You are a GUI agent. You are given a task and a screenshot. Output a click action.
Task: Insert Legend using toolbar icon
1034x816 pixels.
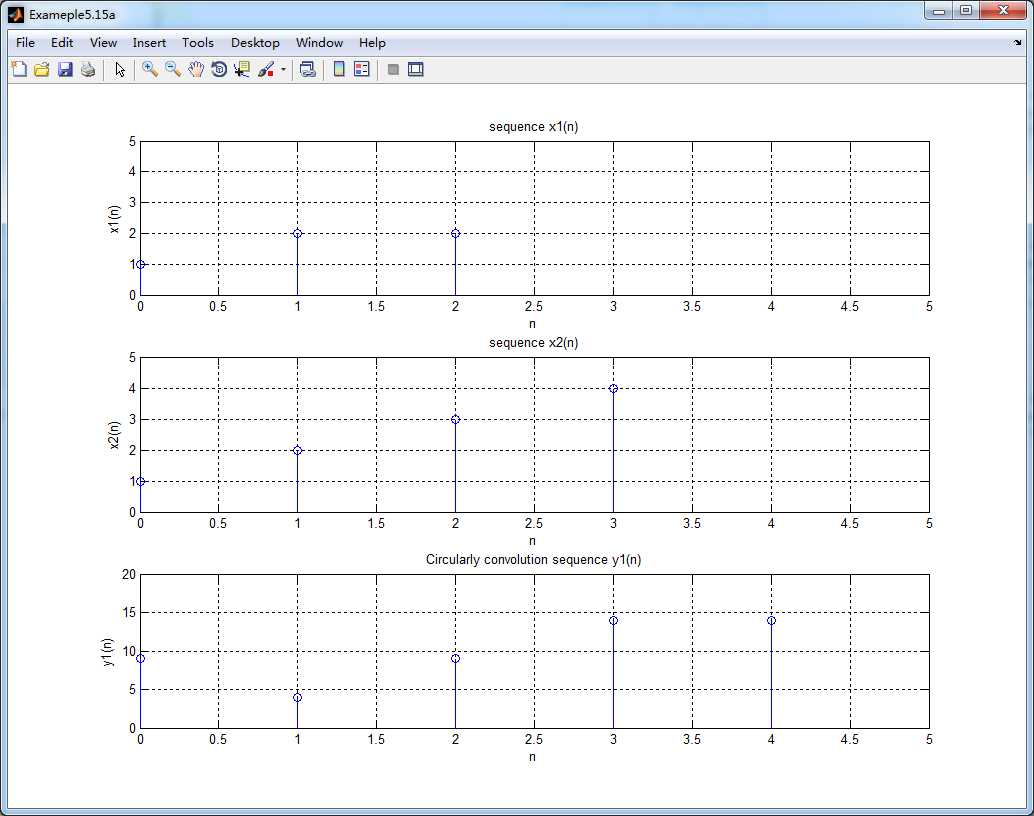point(362,69)
